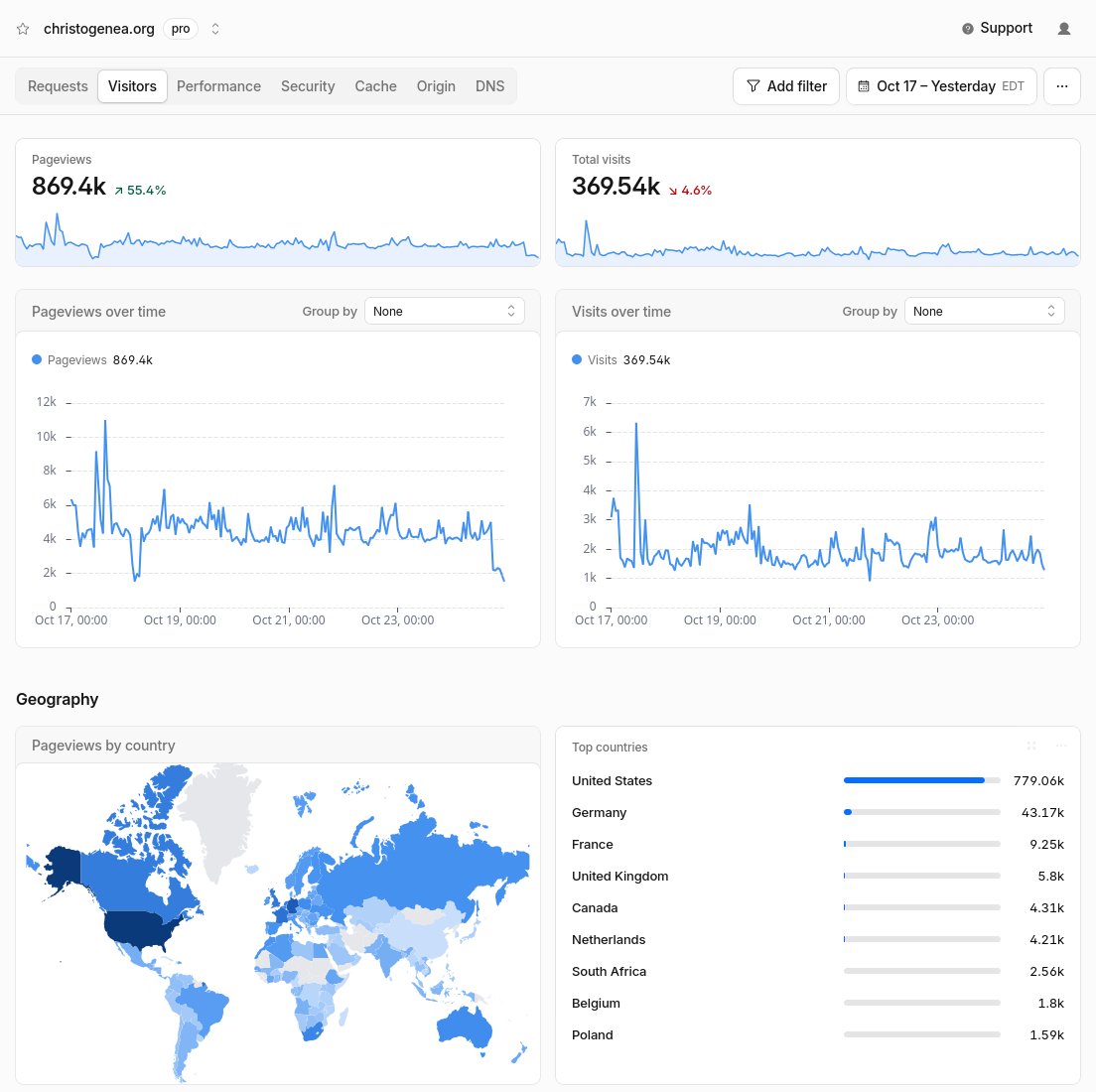Expand Group by dropdown for Visits over time
This screenshot has width=1096, height=1092.
click(984, 311)
